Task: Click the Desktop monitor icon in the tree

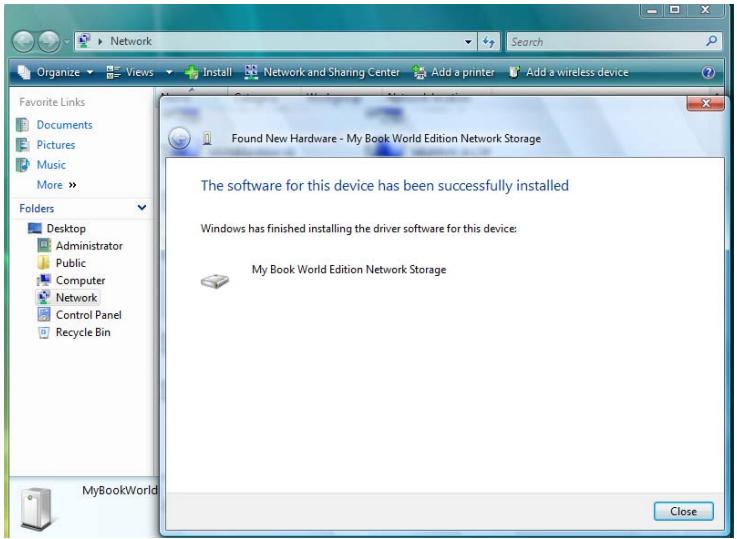Action: 35,228
